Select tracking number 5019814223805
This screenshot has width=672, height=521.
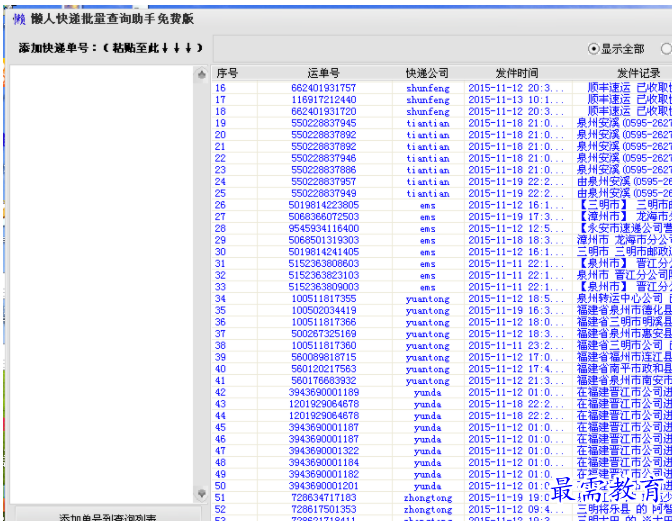pyautogui.click(x=324, y=205)
